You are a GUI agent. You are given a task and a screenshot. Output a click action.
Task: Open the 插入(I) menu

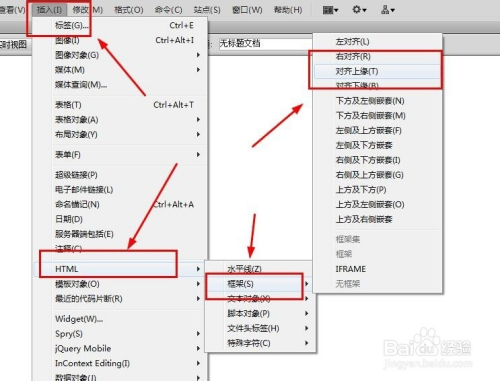(49, 10)
